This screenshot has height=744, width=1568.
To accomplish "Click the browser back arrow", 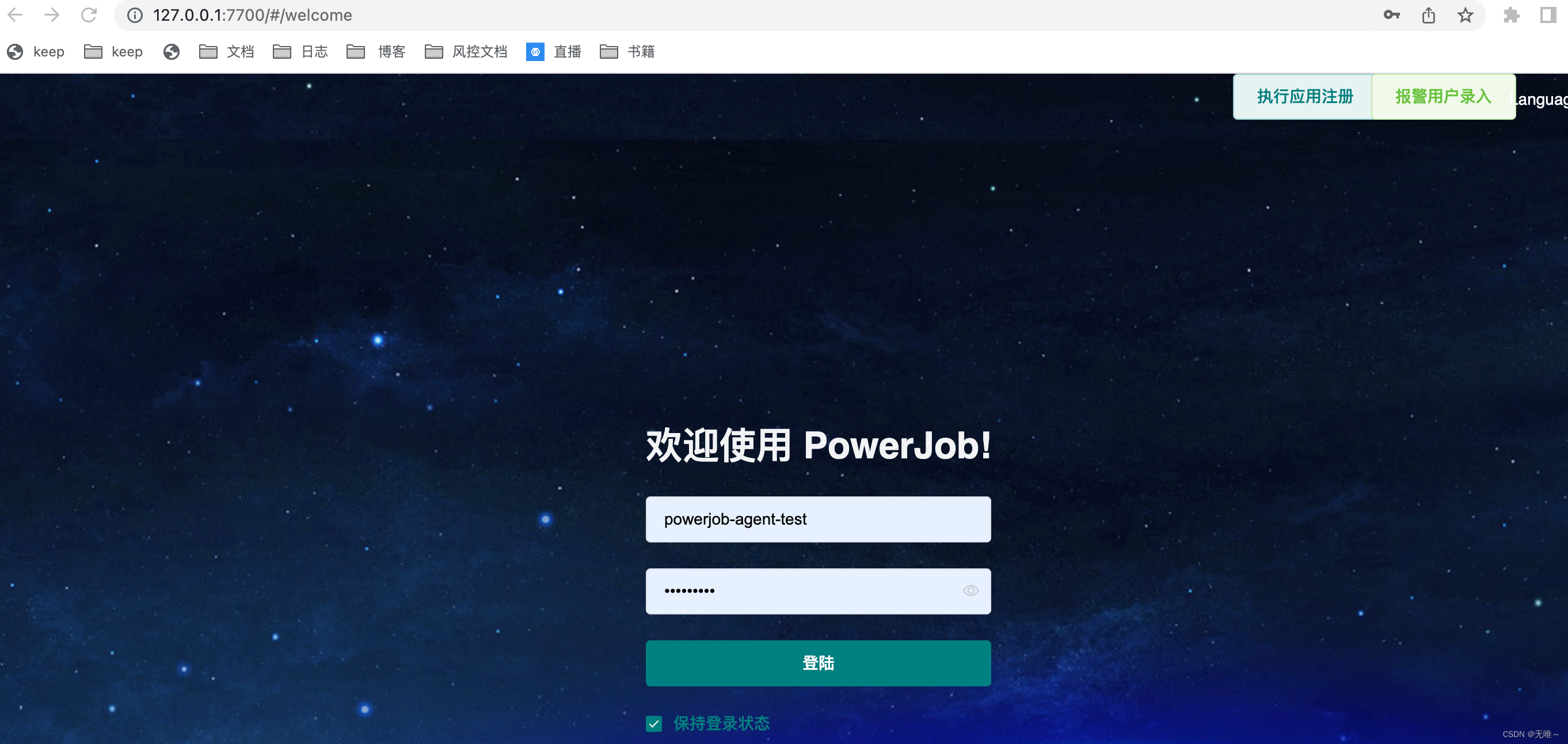I will pos(16,14).
